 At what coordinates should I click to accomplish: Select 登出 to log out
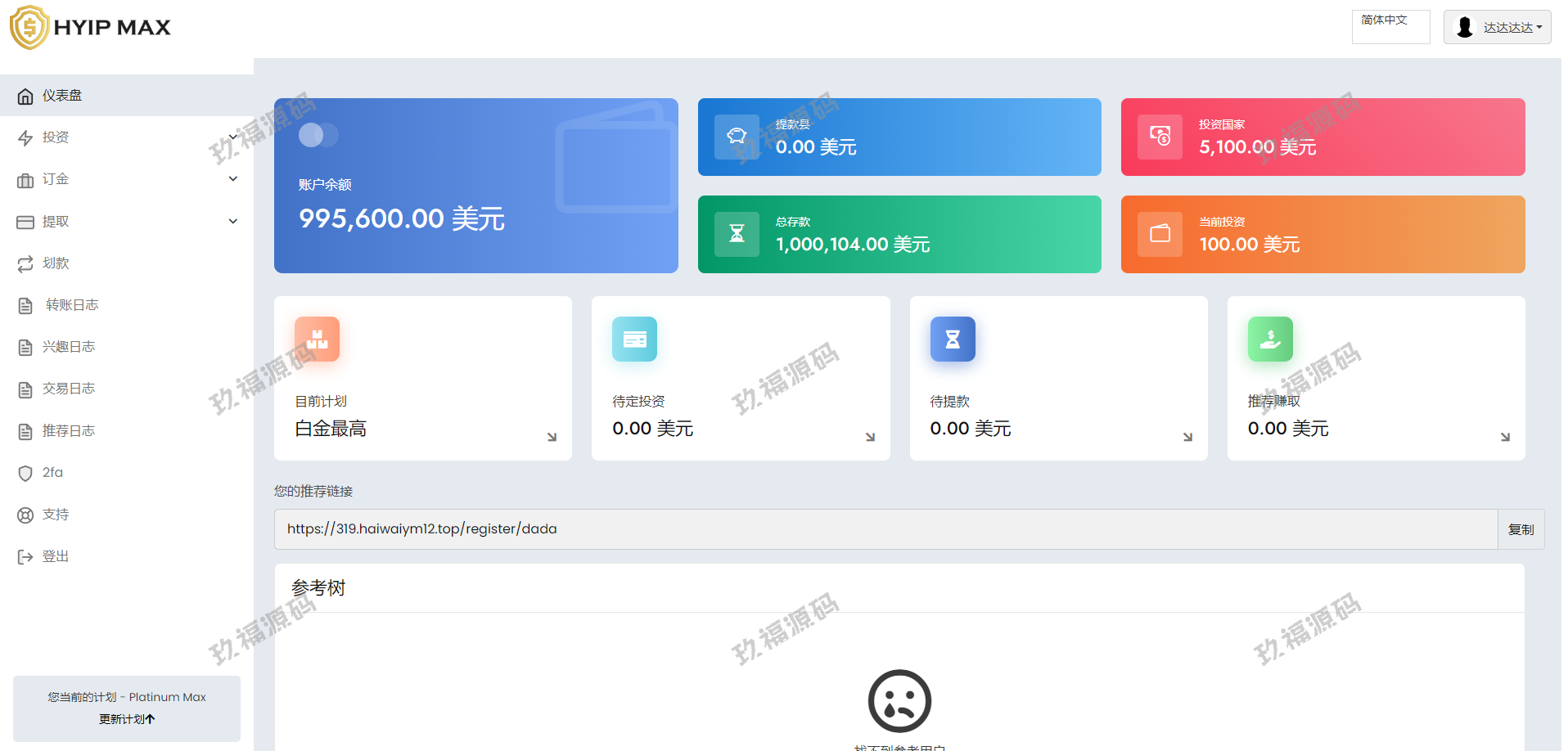[x=56, y=556]
